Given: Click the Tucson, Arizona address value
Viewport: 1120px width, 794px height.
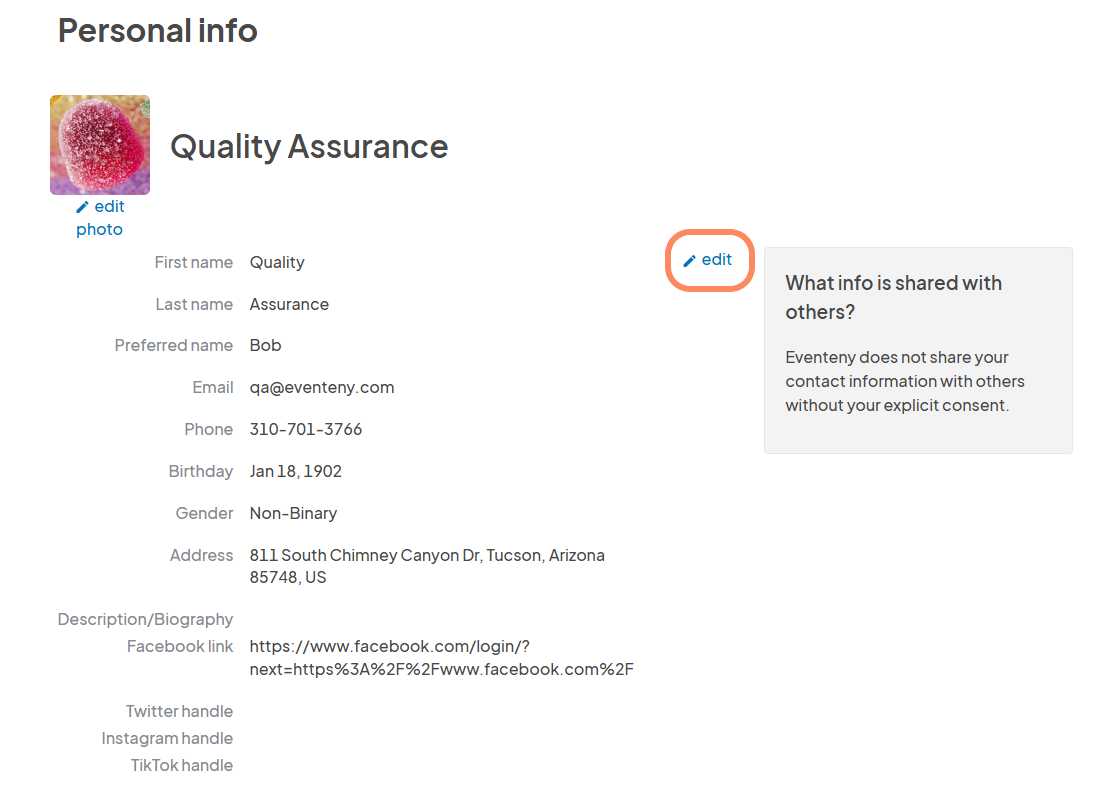Looking at the screenshot, I should point(427,566).
